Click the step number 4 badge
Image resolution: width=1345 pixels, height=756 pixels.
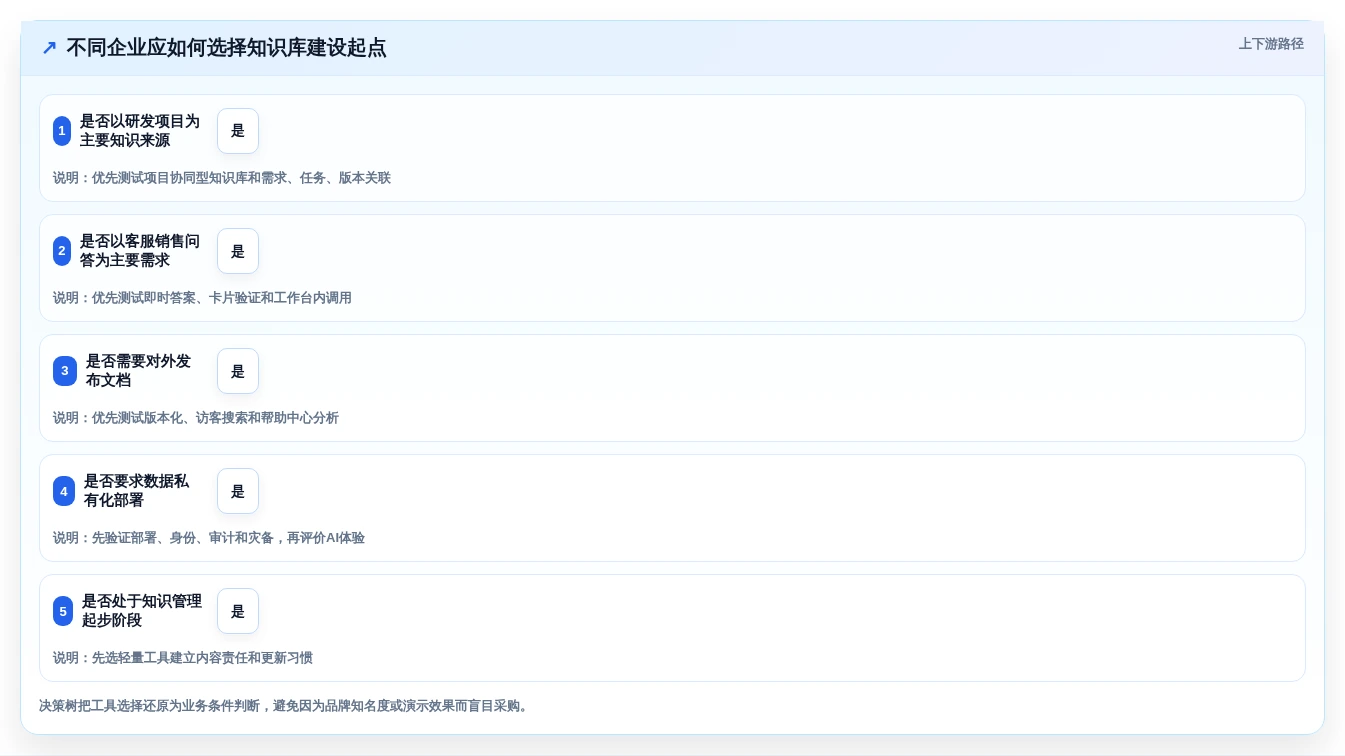(64, 491)
